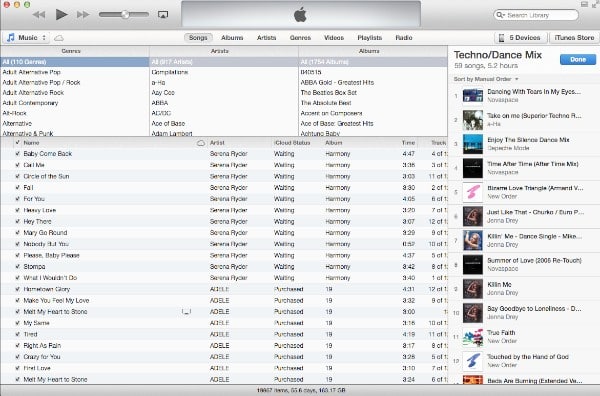Screen dimensions: 600x396
Task: Uncheck the Stompa song checkbox
Action: coord(17,266)
